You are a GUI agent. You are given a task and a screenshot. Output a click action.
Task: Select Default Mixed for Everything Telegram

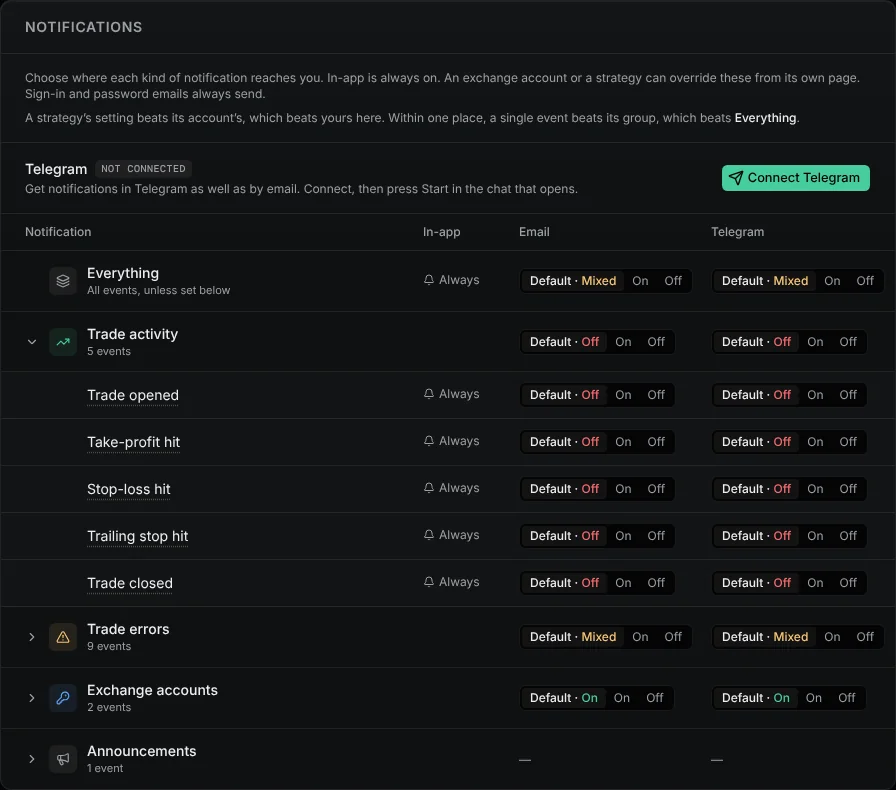(765, 281)
